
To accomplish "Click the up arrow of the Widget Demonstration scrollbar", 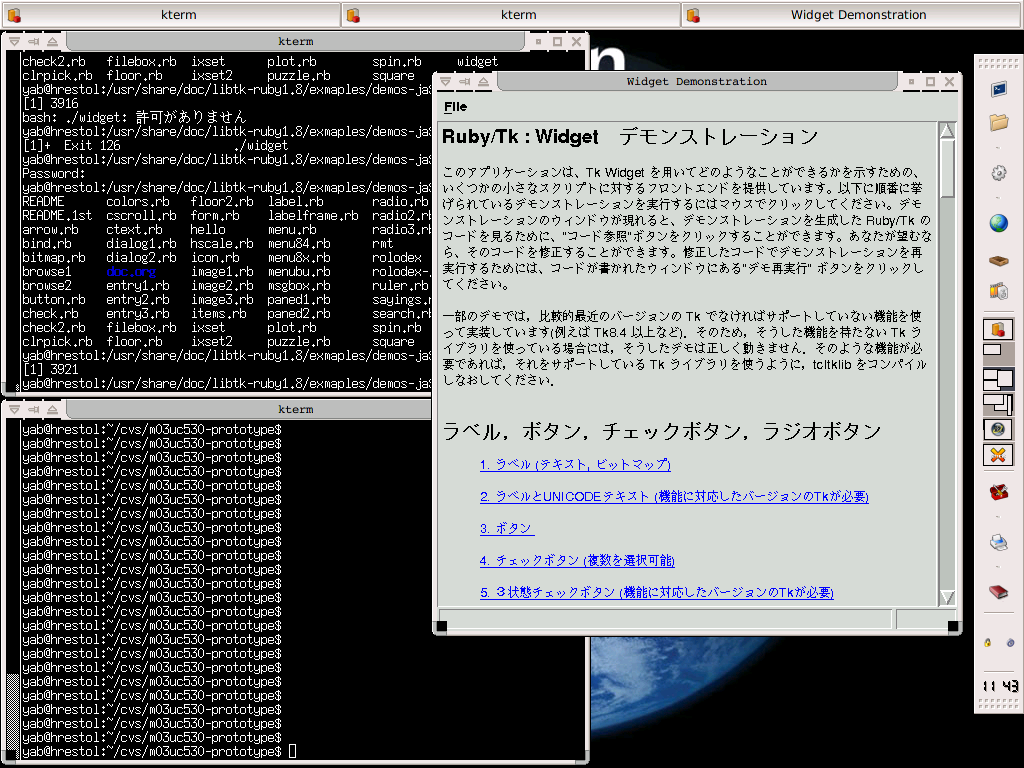I will (x=947, y=130).
